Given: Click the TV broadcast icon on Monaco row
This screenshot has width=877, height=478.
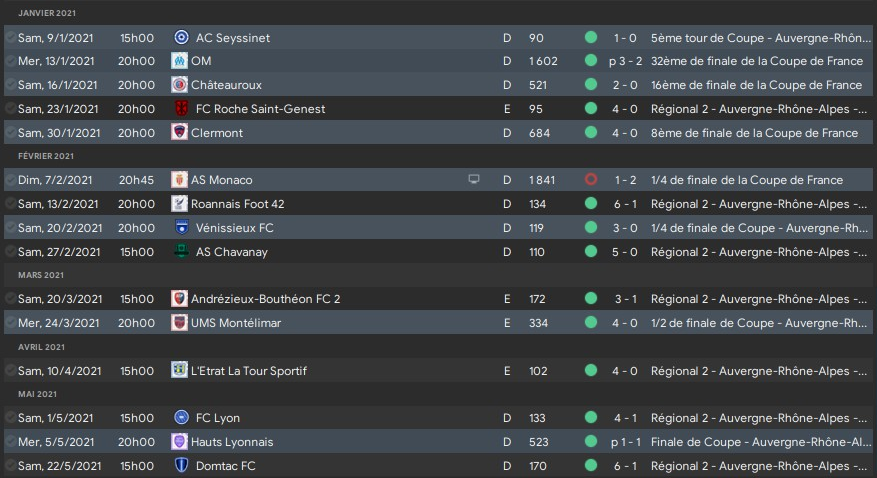Looking at the screenshot, I should 474,180.
